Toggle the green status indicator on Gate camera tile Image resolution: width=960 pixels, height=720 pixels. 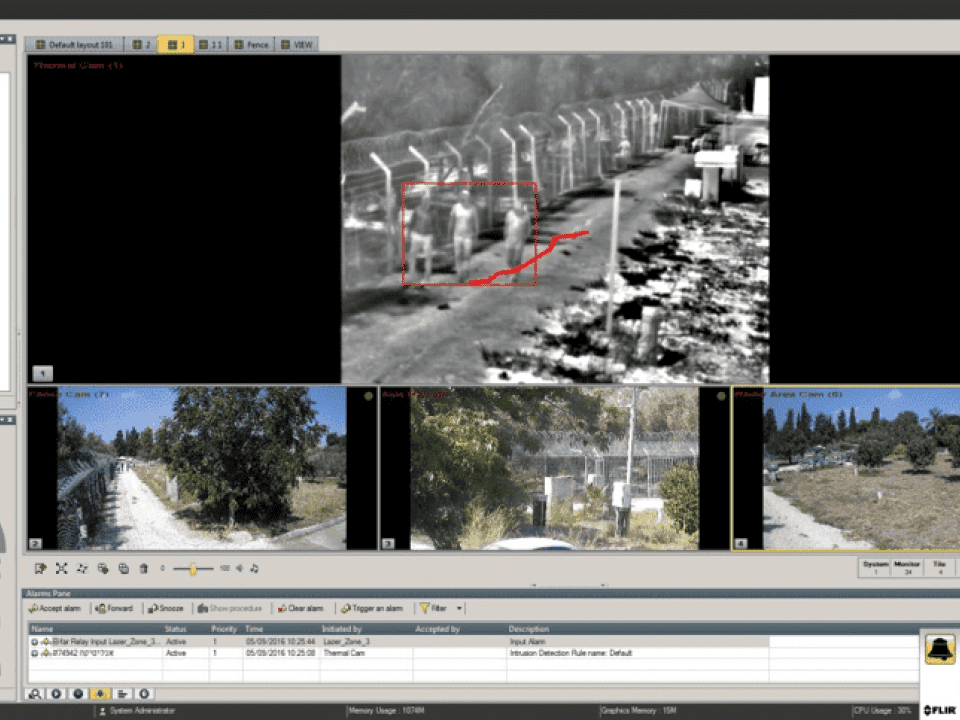pyautogui.click(x=721, y=396)
